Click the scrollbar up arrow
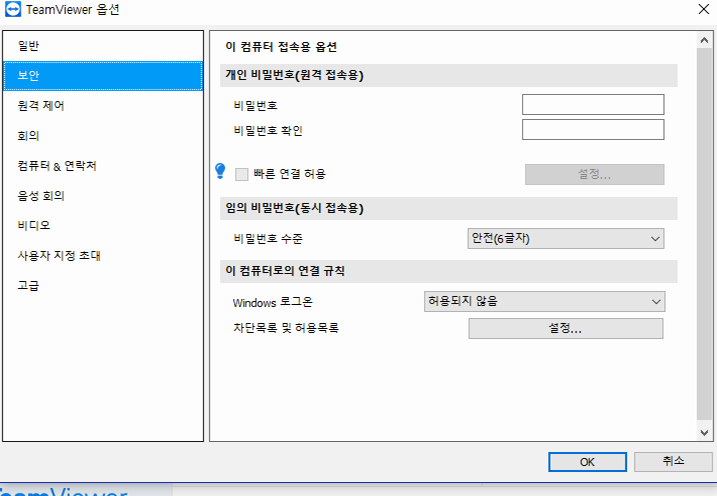Screen dimensions: 717x496 click(704, 40)
